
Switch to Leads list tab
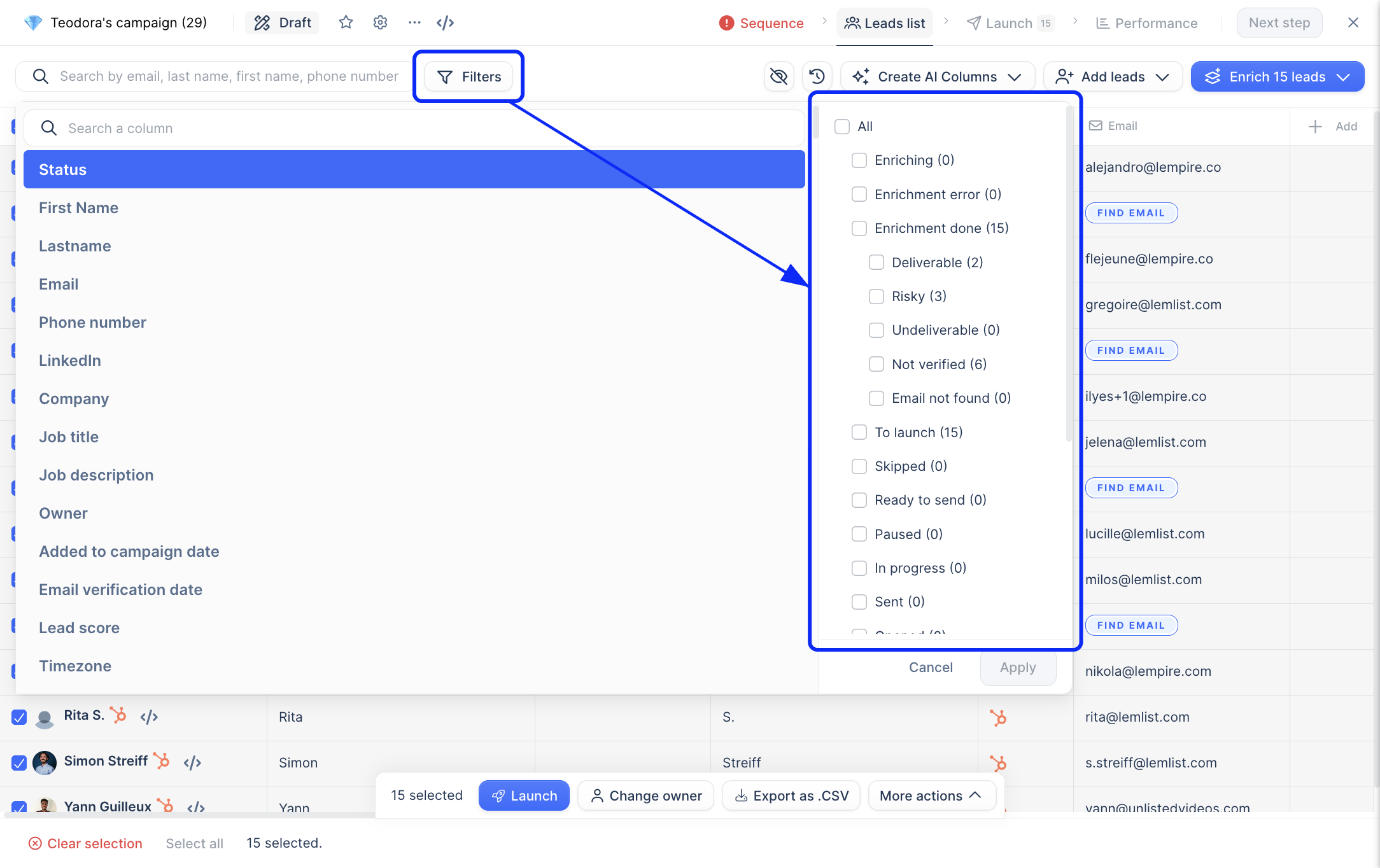885,23
